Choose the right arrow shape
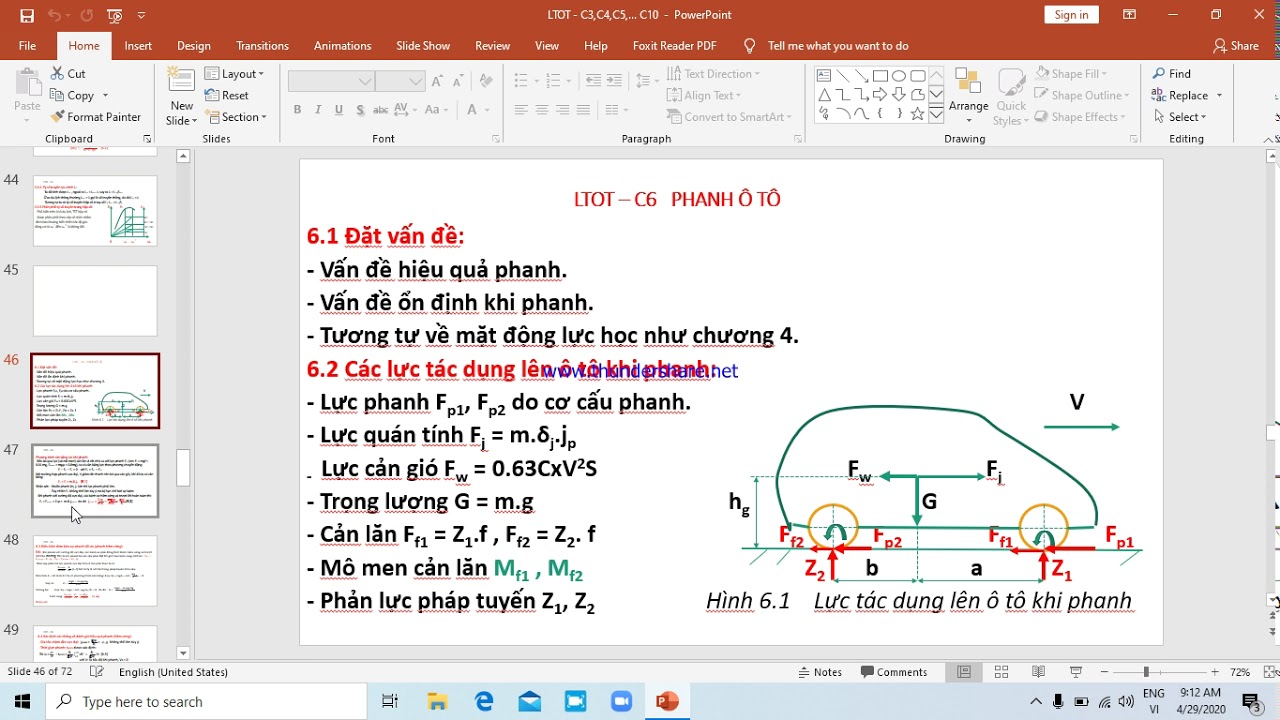1280x720 pixels. coord(880,95)
